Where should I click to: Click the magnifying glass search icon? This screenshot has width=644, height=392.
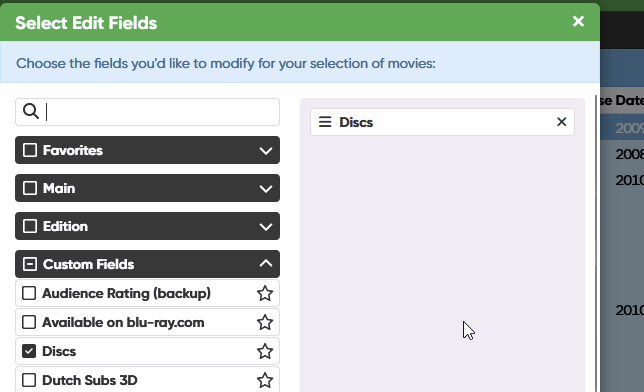click(31, 111)
